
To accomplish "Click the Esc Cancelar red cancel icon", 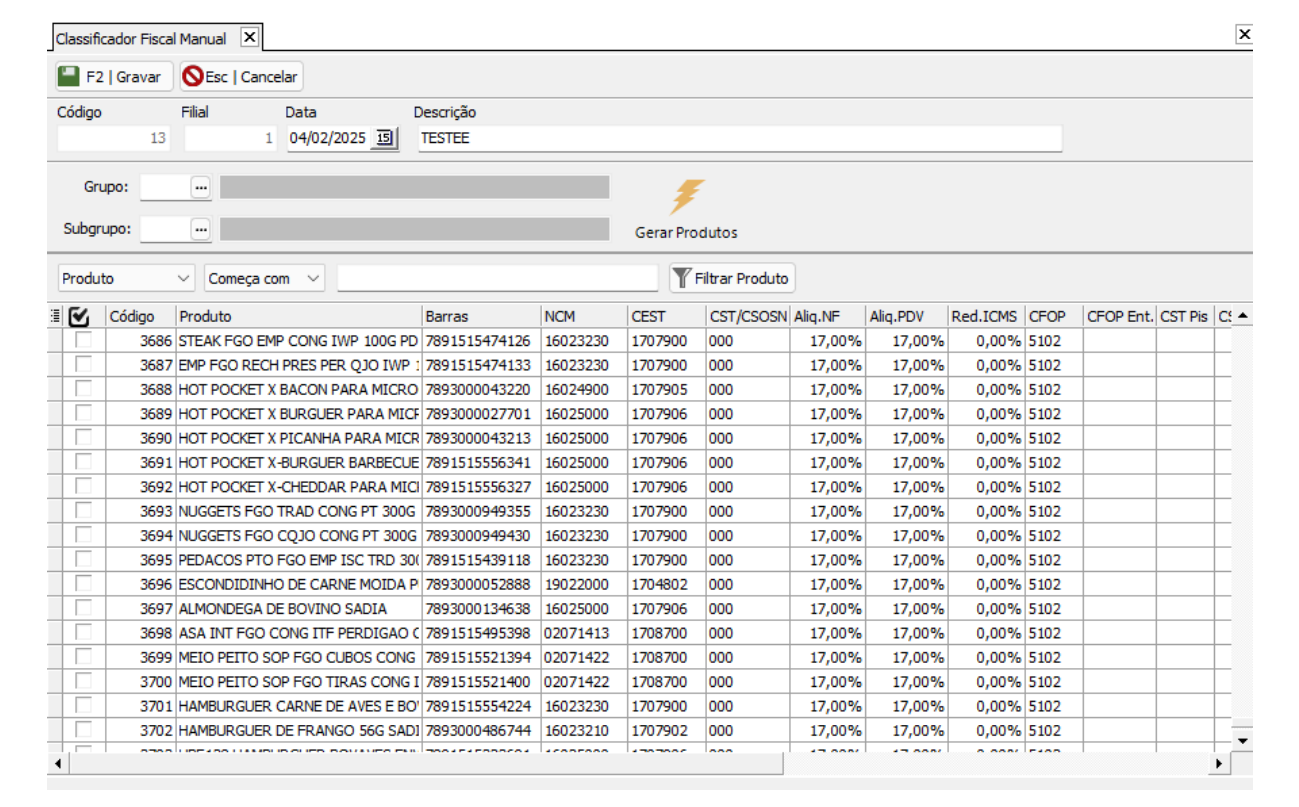I will pyautogui.click(x=192, y=77).
